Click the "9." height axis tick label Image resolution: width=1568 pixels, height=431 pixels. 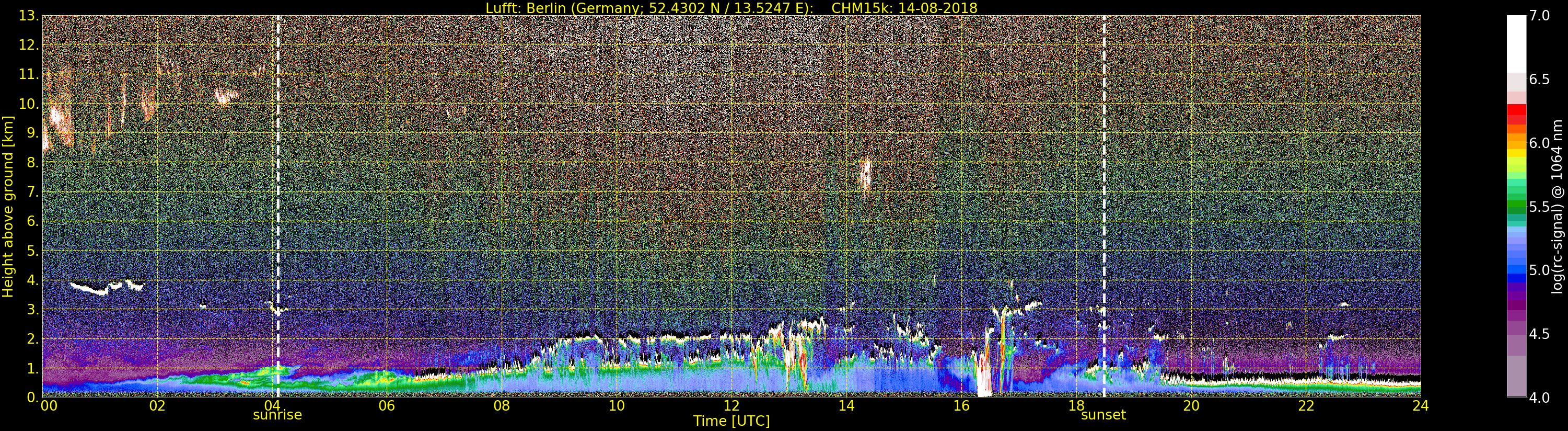click(32, 133)
